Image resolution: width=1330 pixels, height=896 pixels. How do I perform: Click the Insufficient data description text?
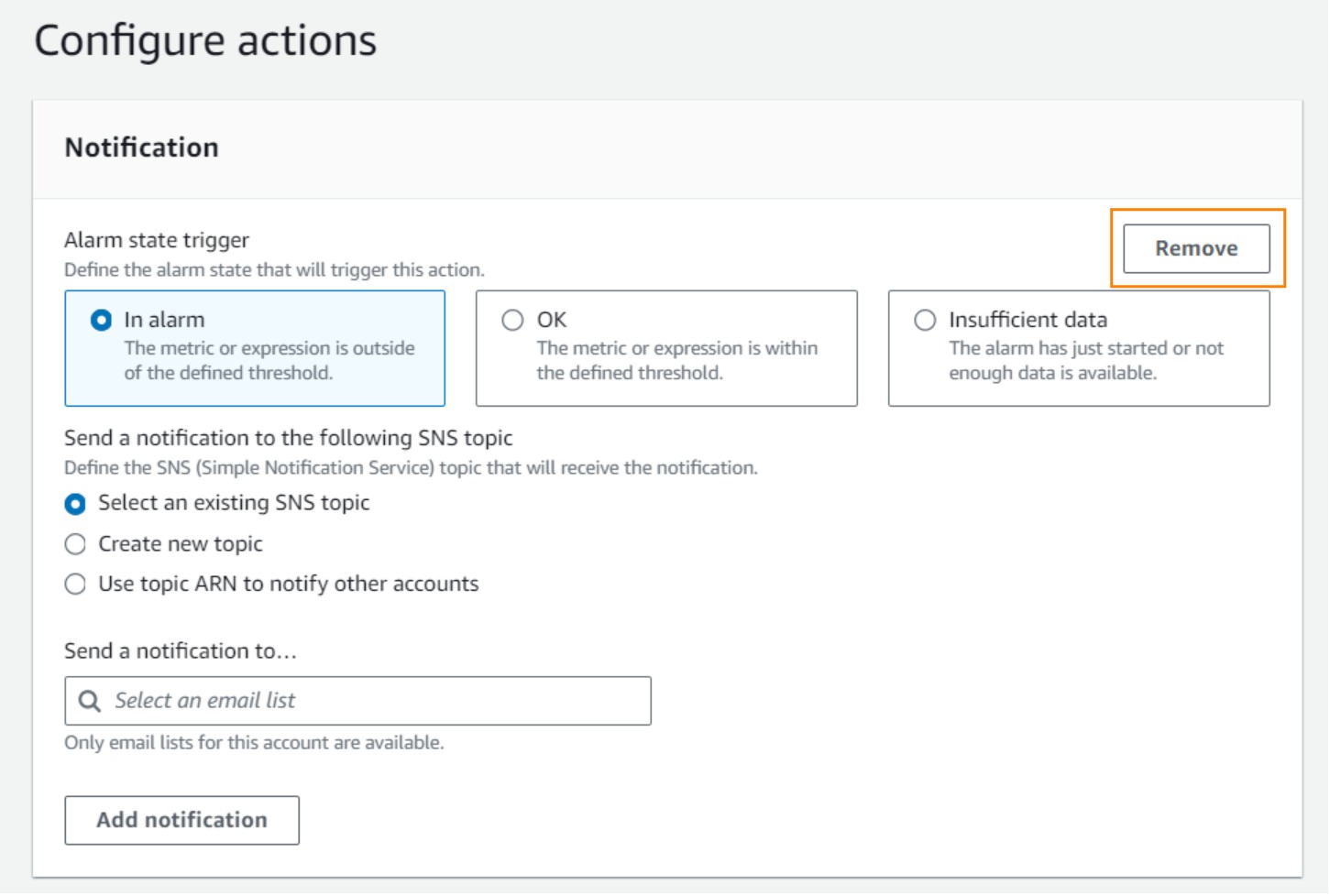tap(1085, 360)
